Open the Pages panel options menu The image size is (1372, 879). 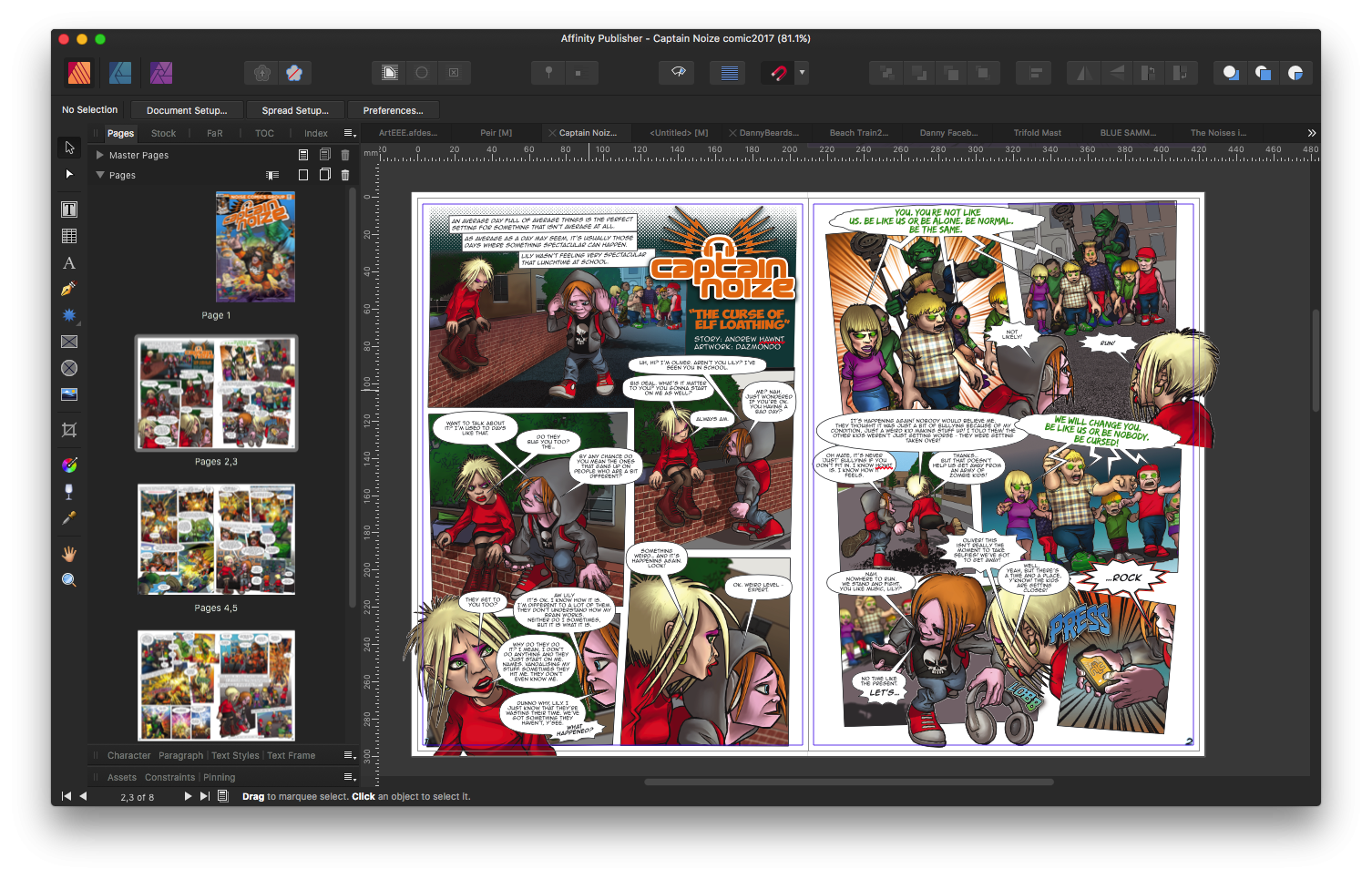(349, 133)
